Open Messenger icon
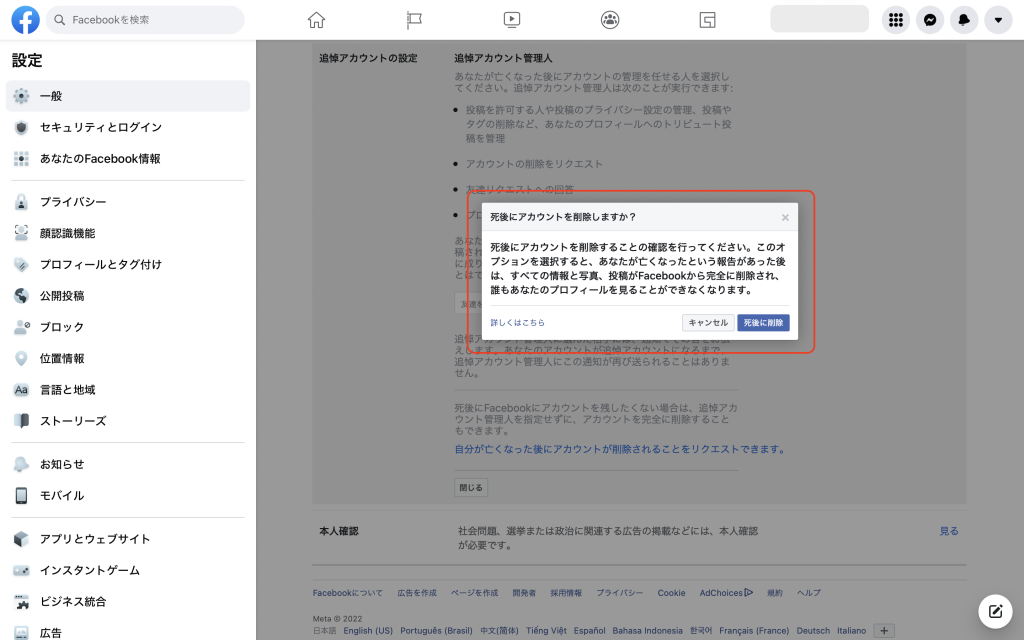This screenshot has width=1024, height=640. pos(930,20)
